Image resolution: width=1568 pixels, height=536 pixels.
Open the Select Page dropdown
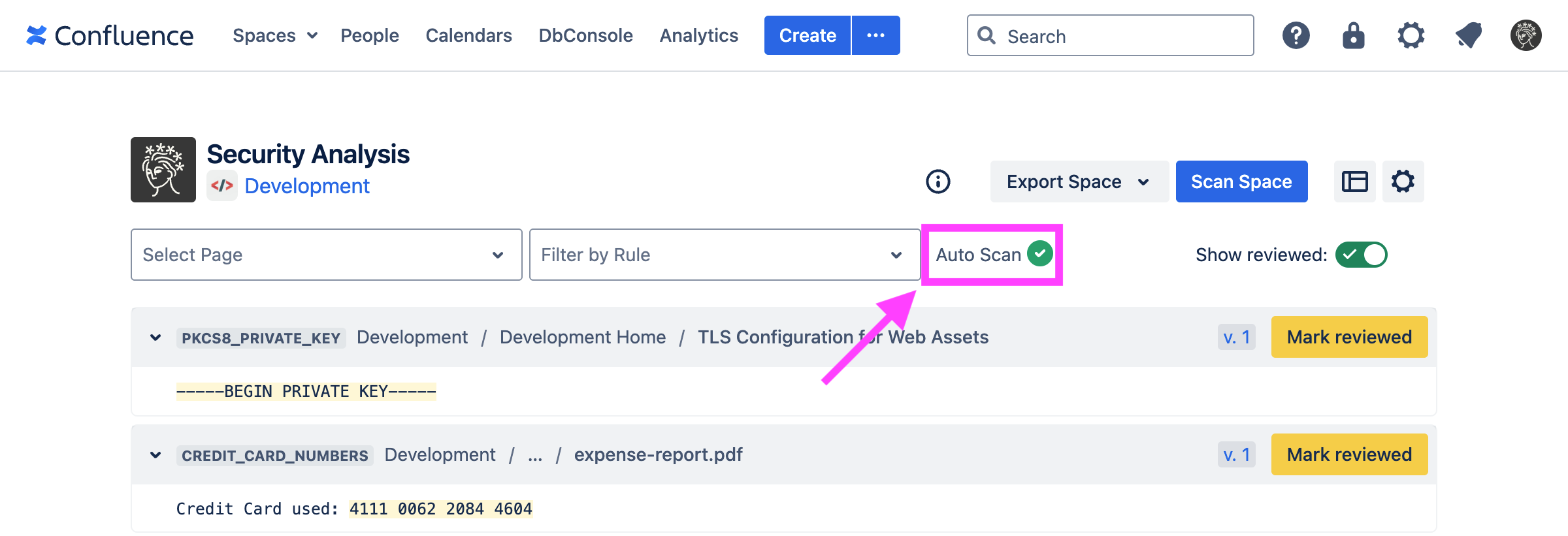[x=326, y=255]
